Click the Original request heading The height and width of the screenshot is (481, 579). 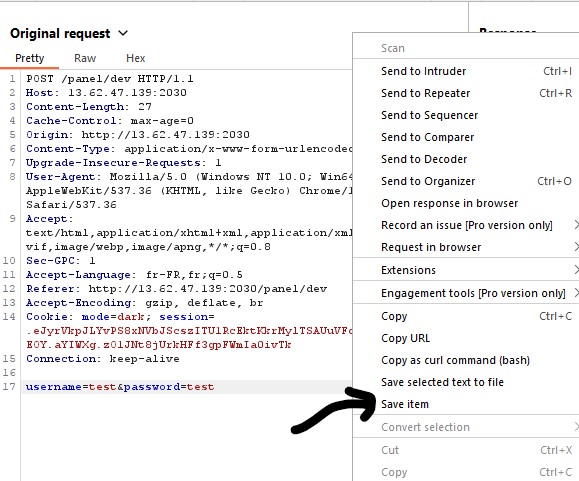click(60, 34)
